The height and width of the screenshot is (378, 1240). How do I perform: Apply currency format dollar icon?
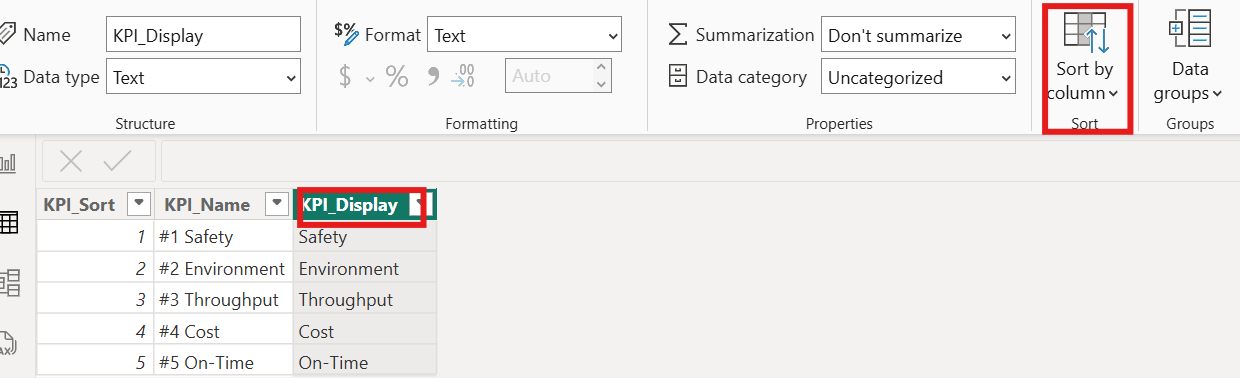coord(345,77)
